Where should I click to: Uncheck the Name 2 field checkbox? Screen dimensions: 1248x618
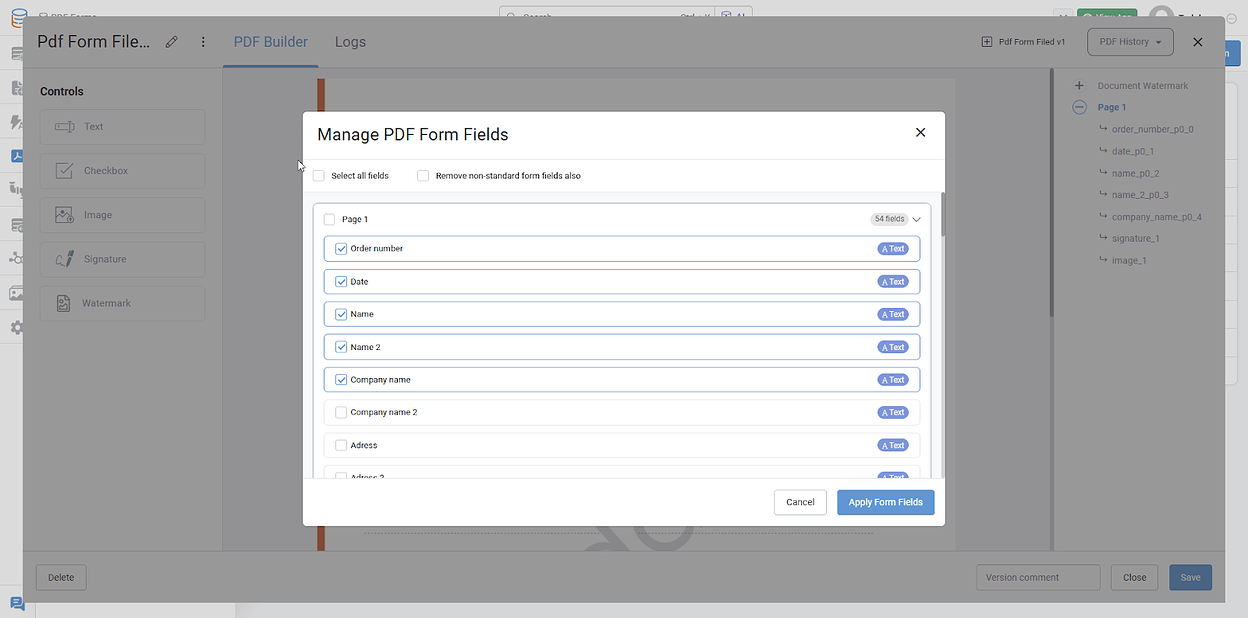point(341,347)
